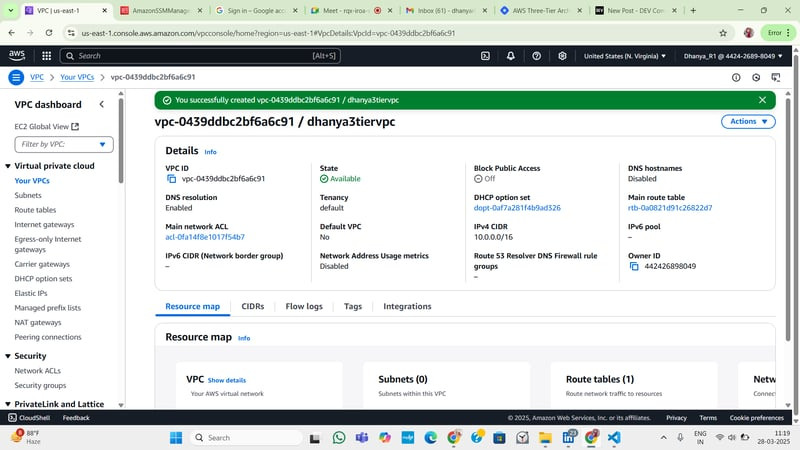The height and width of the screenshot is (450, 800).
Task: Click the AWS console search field
Action: point(201,56)
